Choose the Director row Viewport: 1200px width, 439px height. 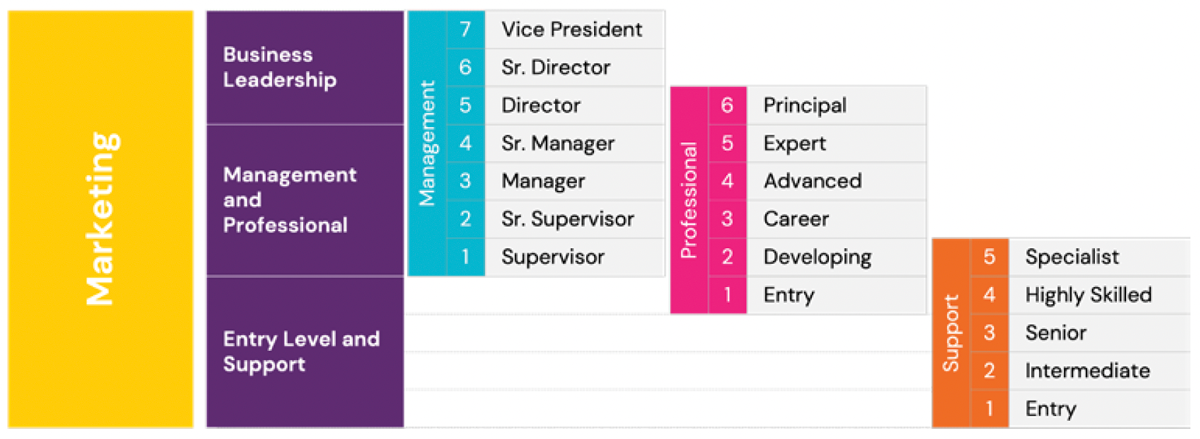(x=555, y=105)
